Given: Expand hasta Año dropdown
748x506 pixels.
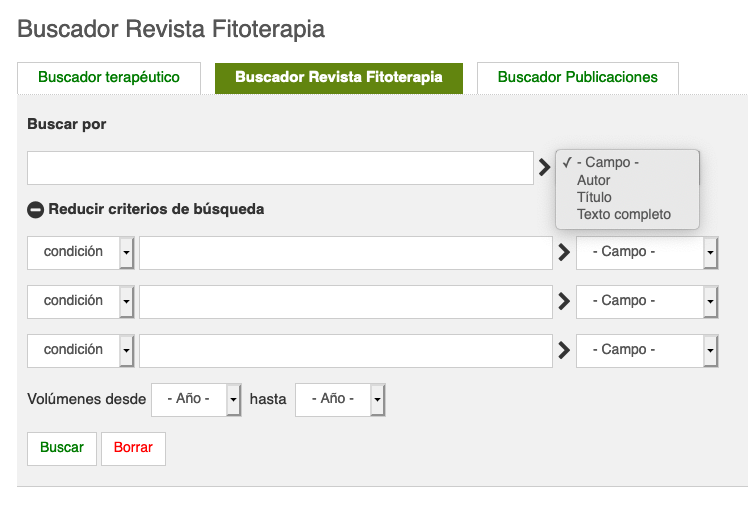Looking at the screenshot, I should coord(340,400).
